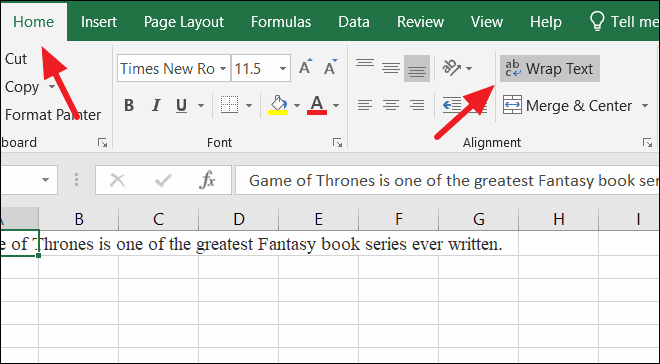Viewport: 660px width, 364px height.
Task: Apply Middle Align to cell
Action: 391,68
